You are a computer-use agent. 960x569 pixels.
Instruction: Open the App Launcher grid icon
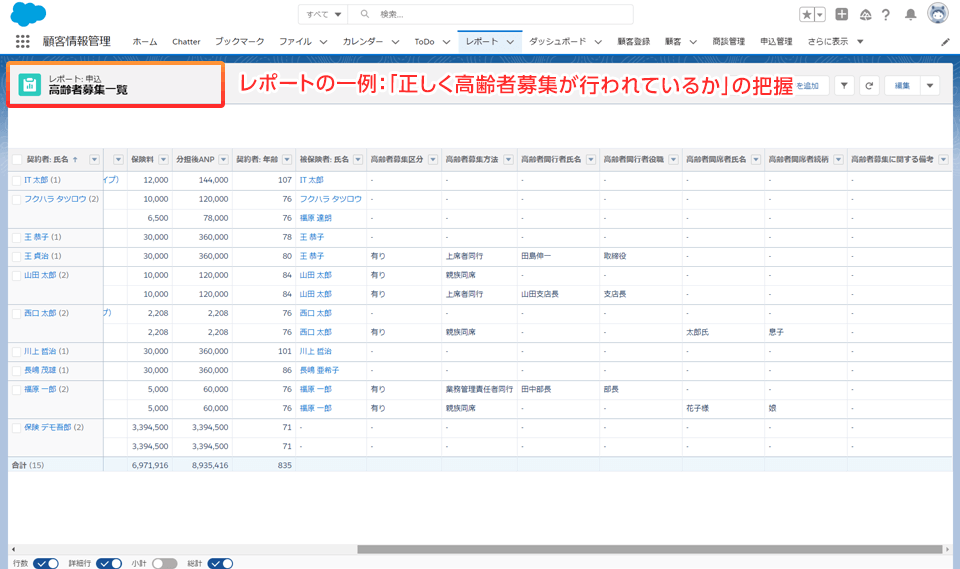pos(23,41)
